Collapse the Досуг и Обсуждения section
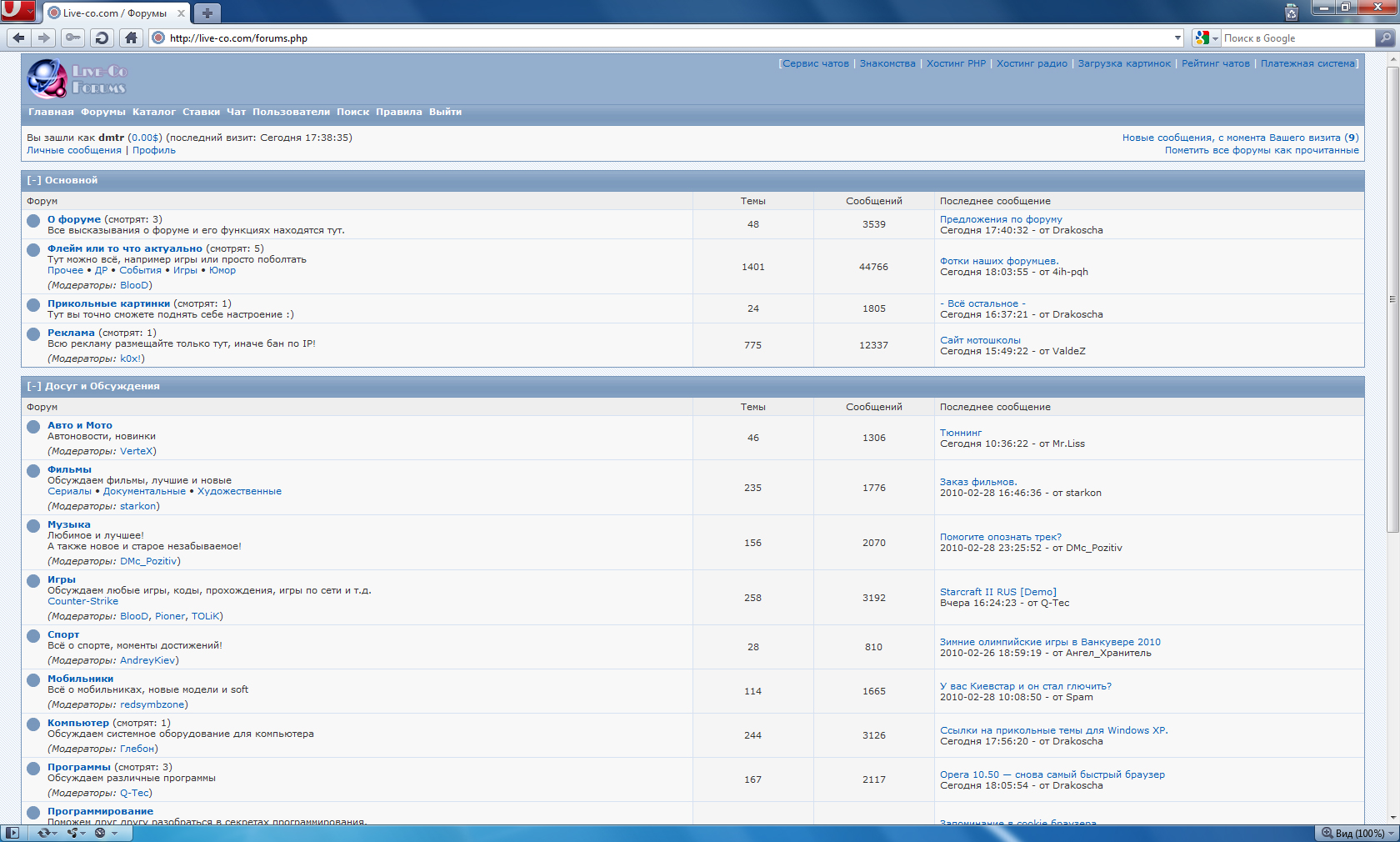Screen dimensions: 1400x842 pyautogui.click(x=33, y=386)
